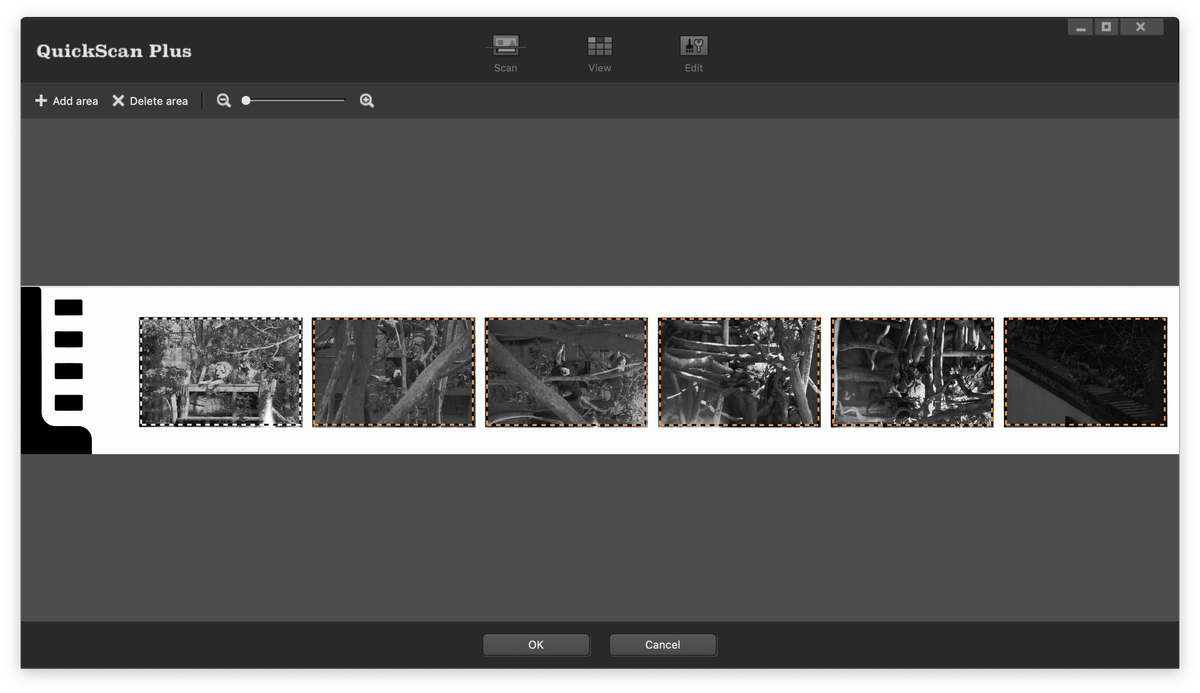Image resolution: width=1200 pixels, height=693 pixels.
Task: Click the Cancel button
Action: [663, 645]
